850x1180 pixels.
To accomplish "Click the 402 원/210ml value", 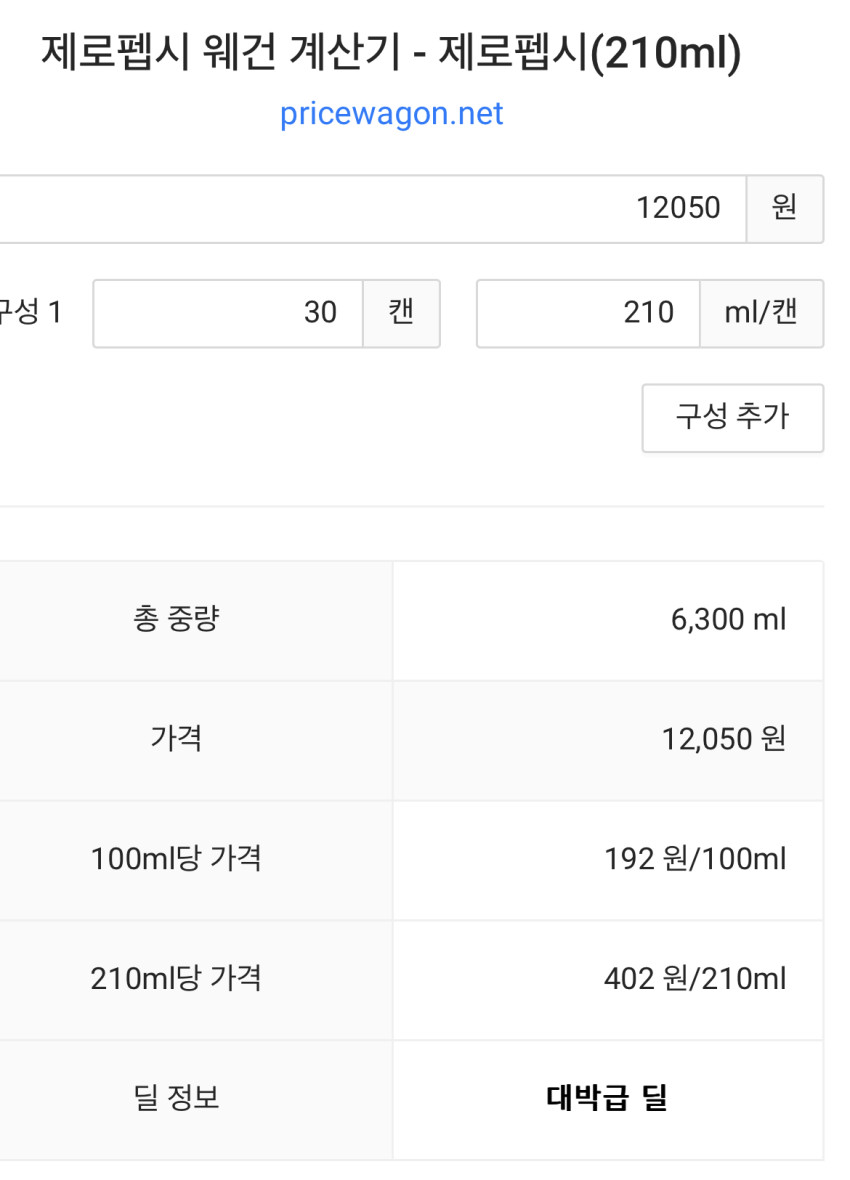I will (x=695, y=978).
